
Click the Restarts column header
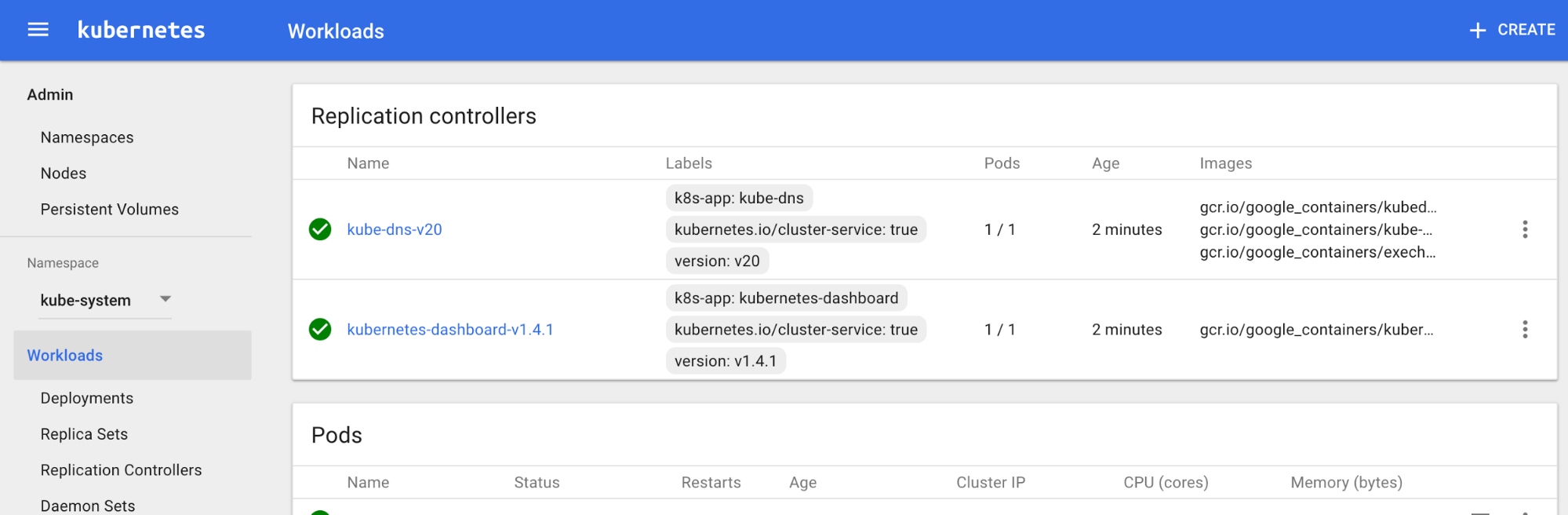coord(711,482)
